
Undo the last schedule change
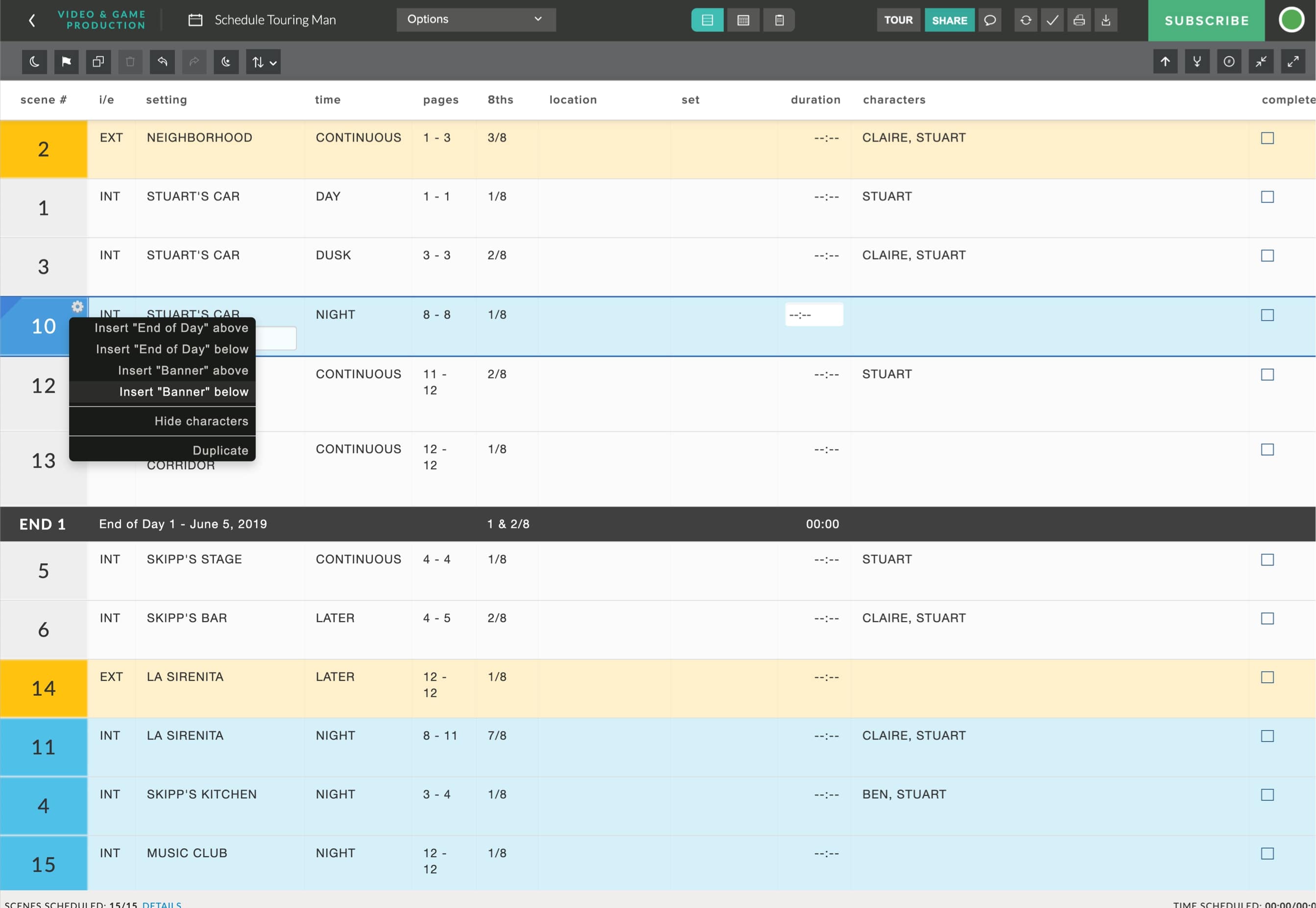(x=162, y=61)
